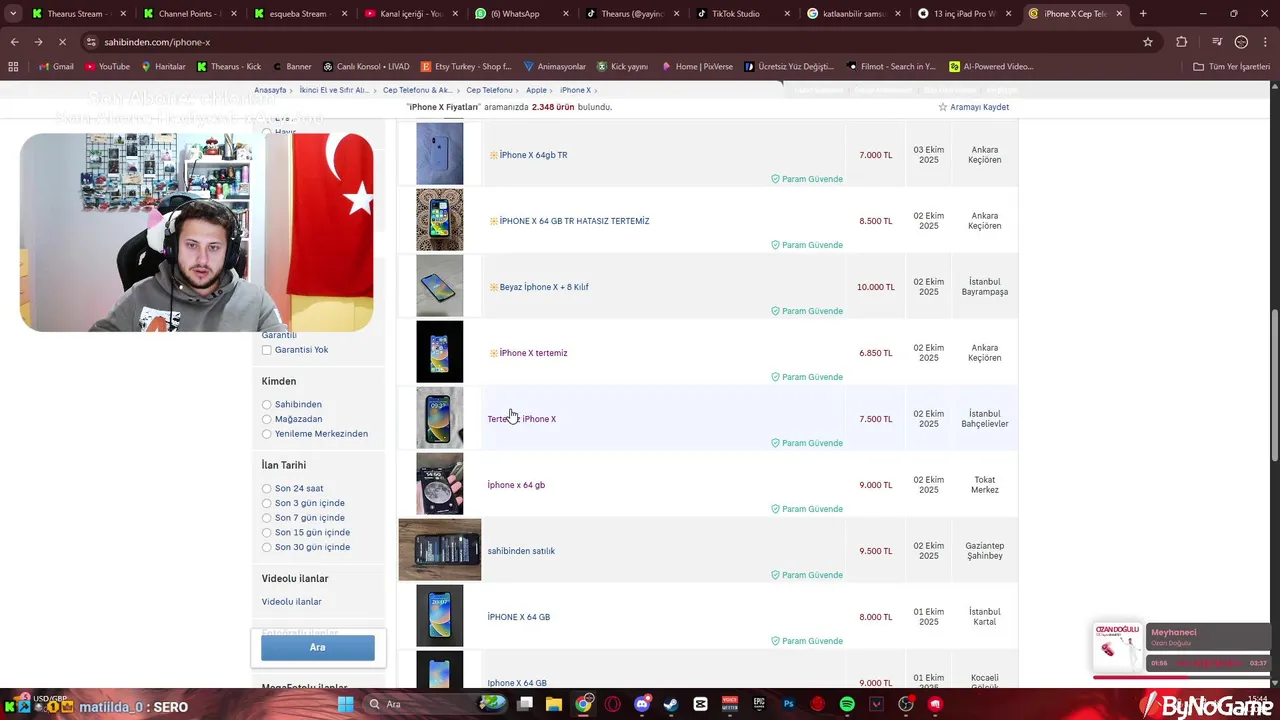Select Son 15 gün içinde filter
1280x720 pixels.
tap(267, 533)
